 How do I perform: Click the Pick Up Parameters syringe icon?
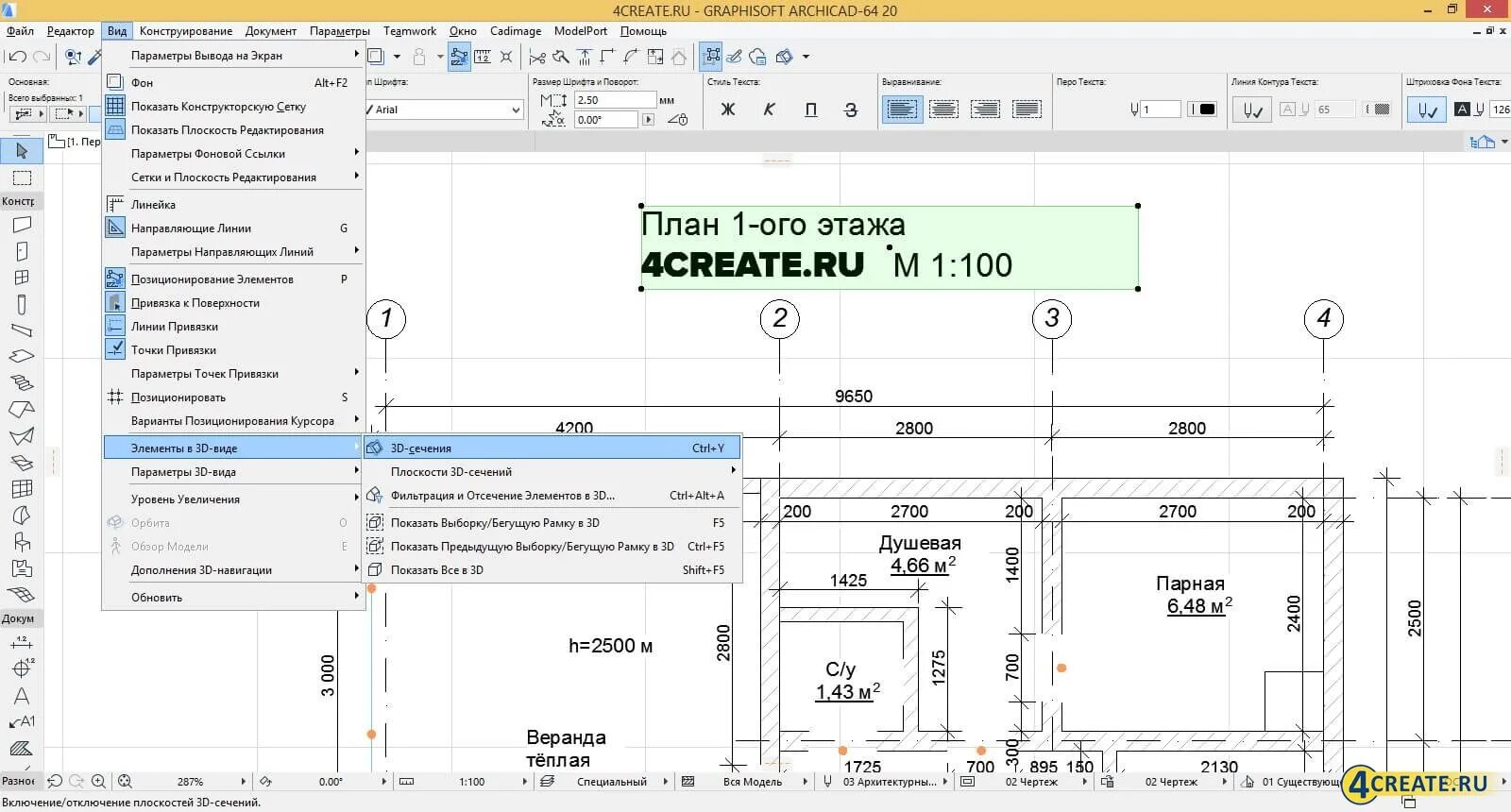pyautogui.click(x=94, y=57)
